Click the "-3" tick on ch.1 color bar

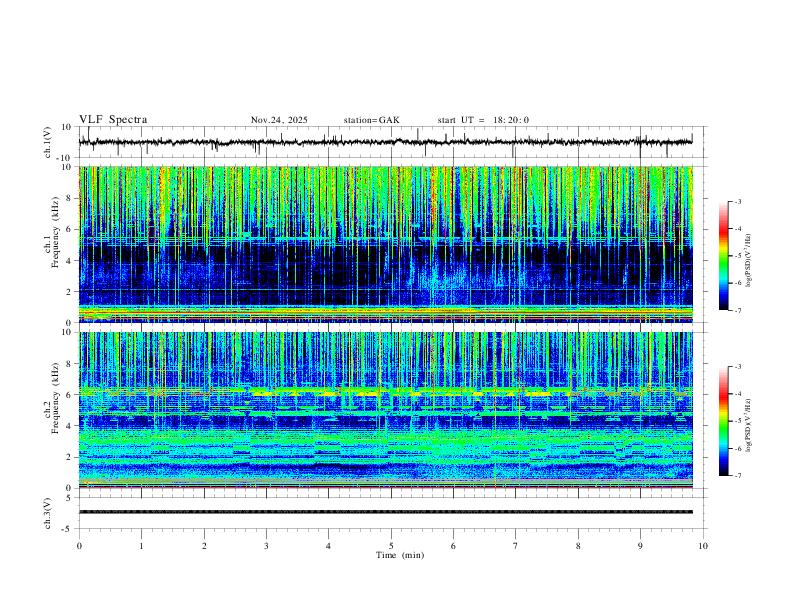(x=737, y=201)
